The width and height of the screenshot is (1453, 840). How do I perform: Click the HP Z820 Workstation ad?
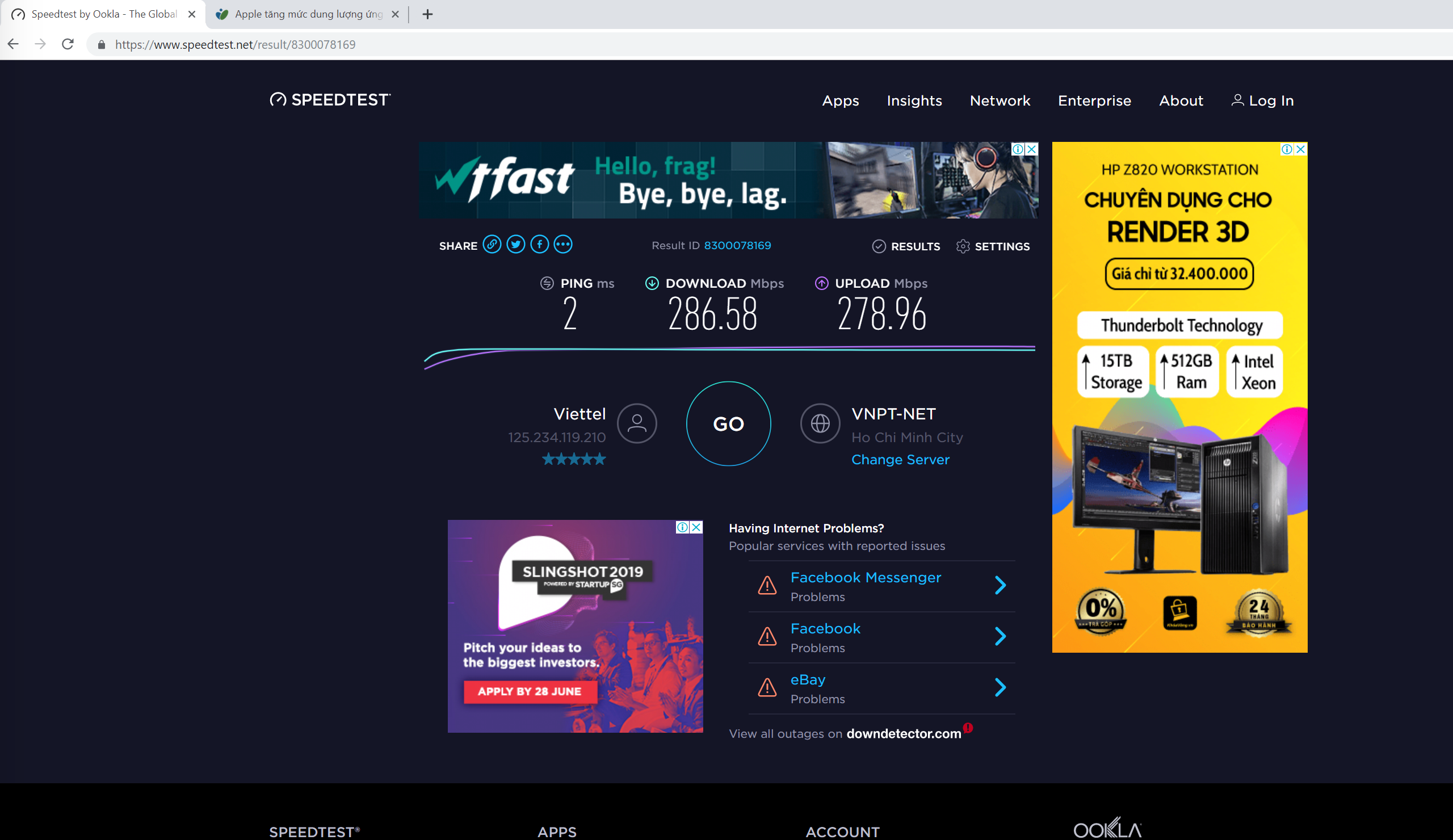(x=1179, y=398)
